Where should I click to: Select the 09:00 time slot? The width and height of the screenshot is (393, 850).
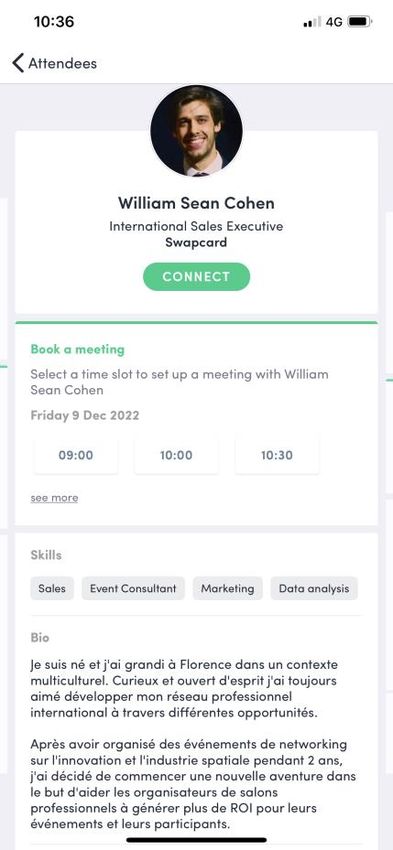(x=76, y=455)
